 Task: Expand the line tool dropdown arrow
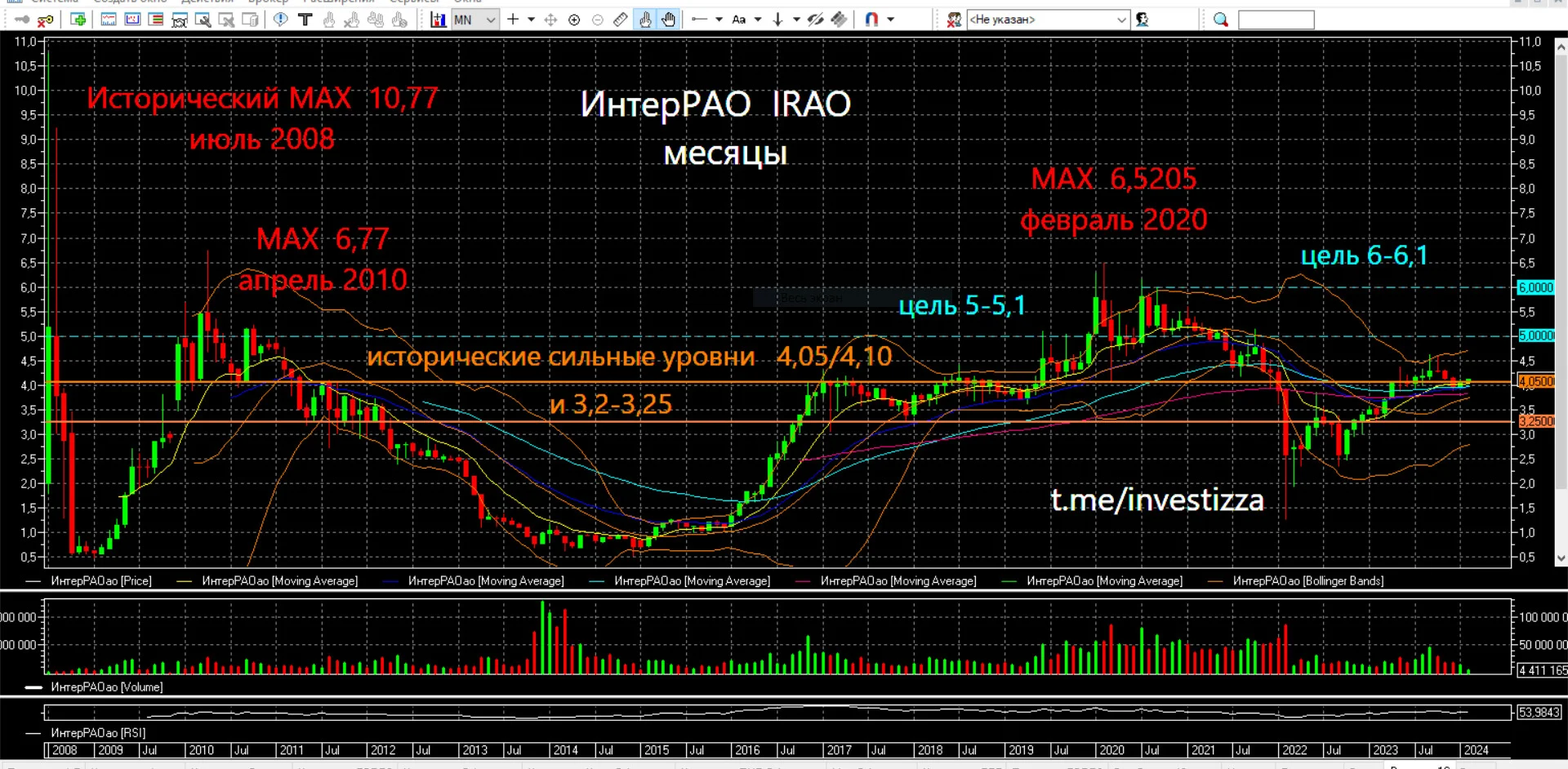point(719,20)
